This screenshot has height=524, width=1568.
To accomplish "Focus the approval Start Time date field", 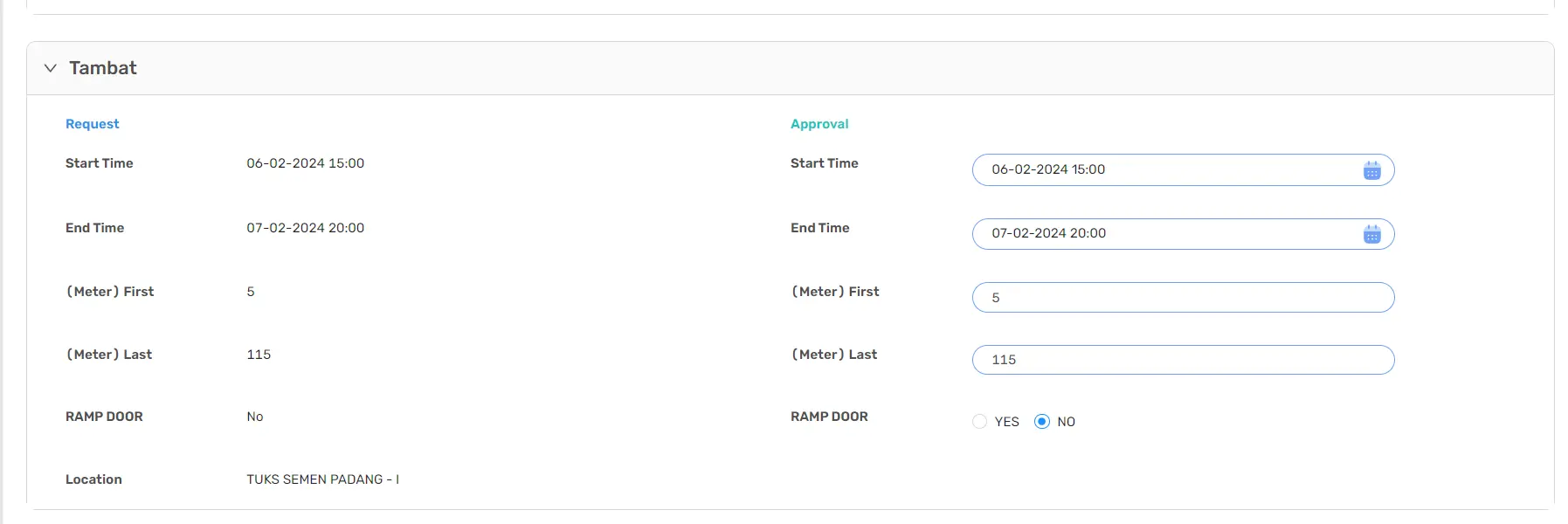I will tap(1183, 169).
